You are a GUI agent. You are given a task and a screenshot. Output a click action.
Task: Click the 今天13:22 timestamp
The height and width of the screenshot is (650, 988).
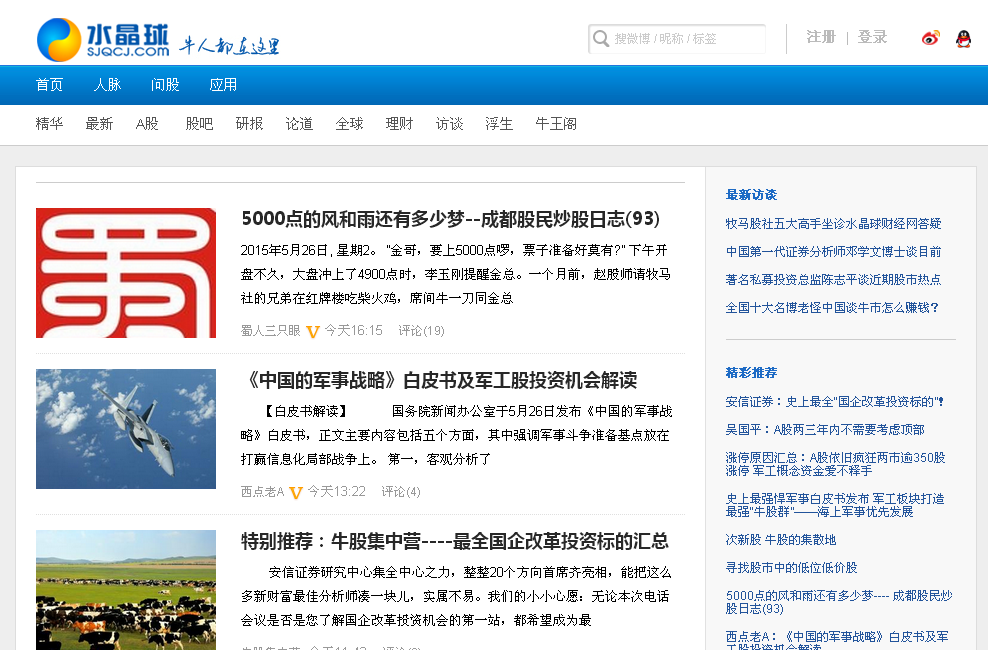pos(336,492)
